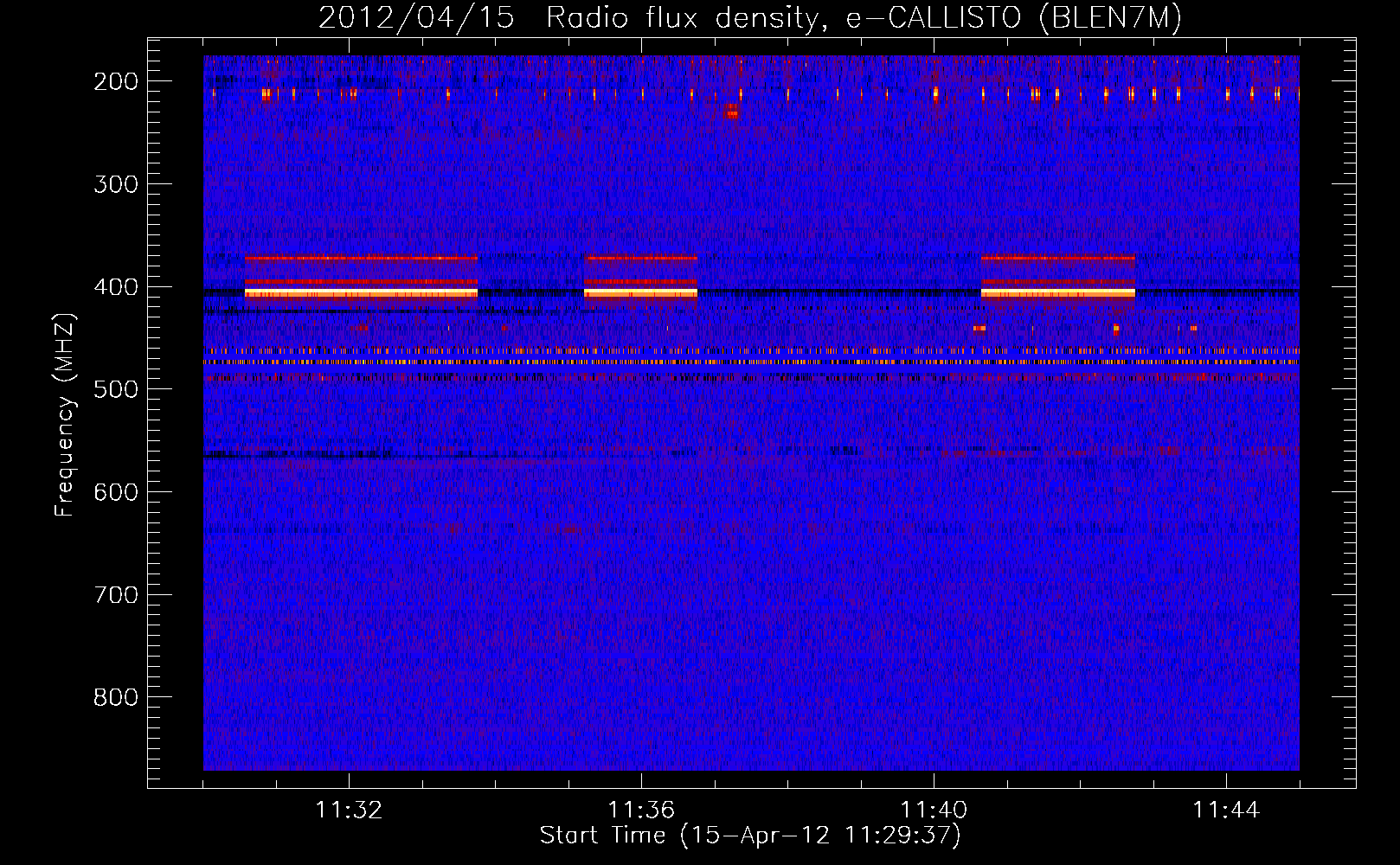Click the first bright emission band near 11:32
This screenshot has width=1400, height=865.
[x=361, y=293]
